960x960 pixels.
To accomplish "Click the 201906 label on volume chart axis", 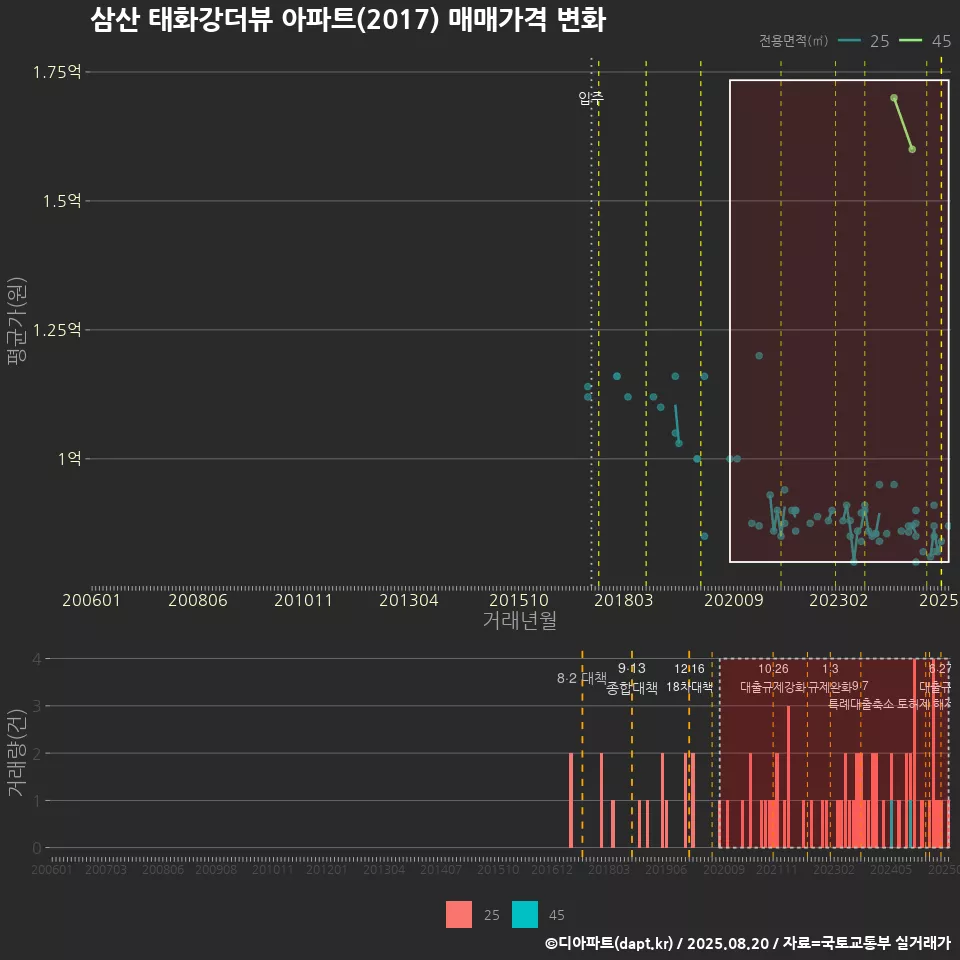I will tap(666, 869).
